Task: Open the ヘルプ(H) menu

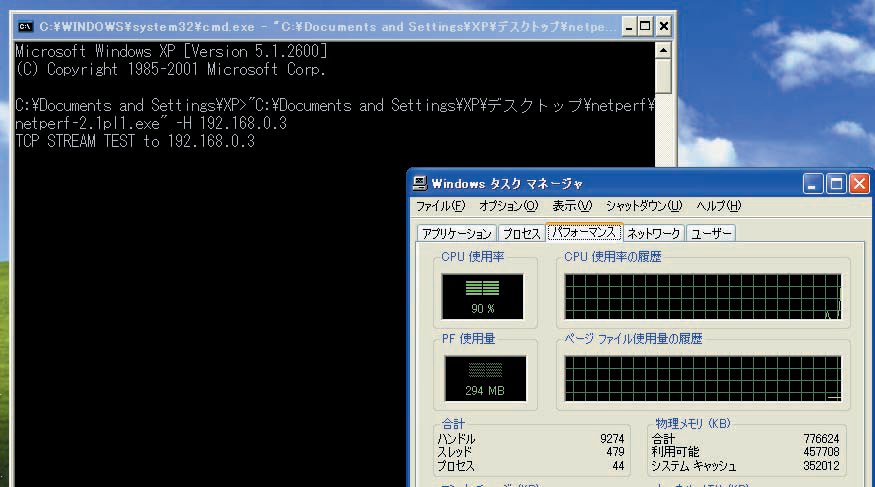Action: (719, 206)
